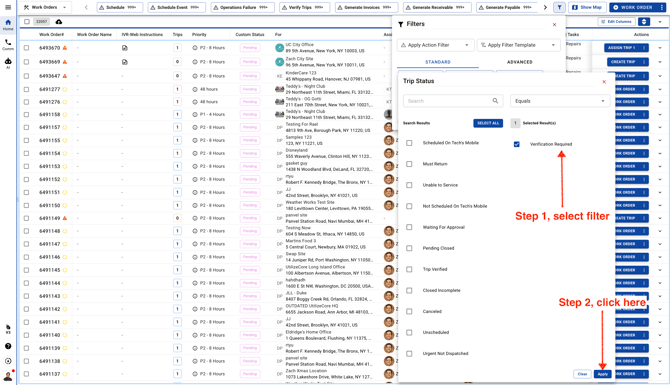Open the Schedule action tab
The height and width of the screenshot is (385, 670).
pyautogui.click(x=120, y=7)
